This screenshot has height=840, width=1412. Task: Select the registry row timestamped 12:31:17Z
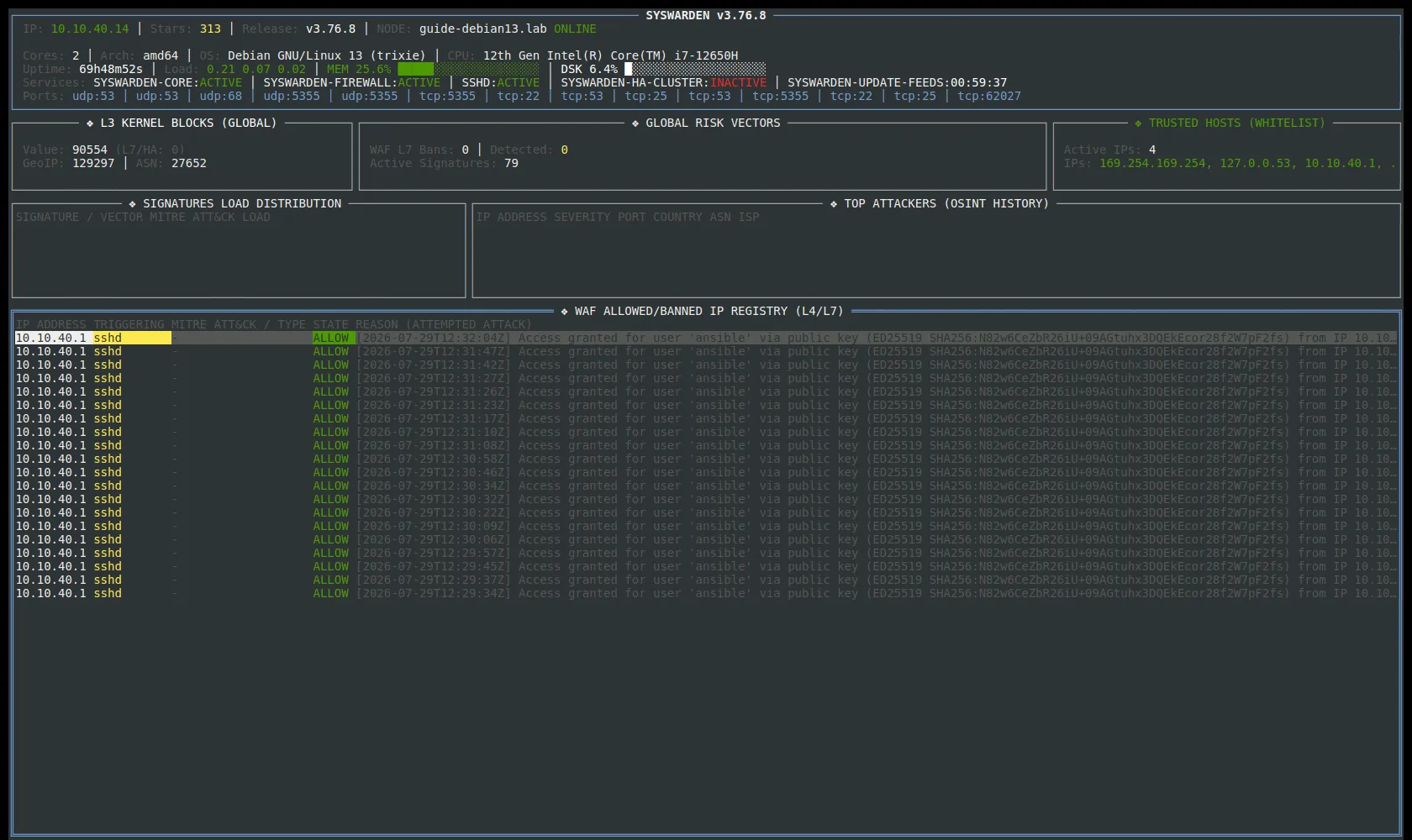706,418
